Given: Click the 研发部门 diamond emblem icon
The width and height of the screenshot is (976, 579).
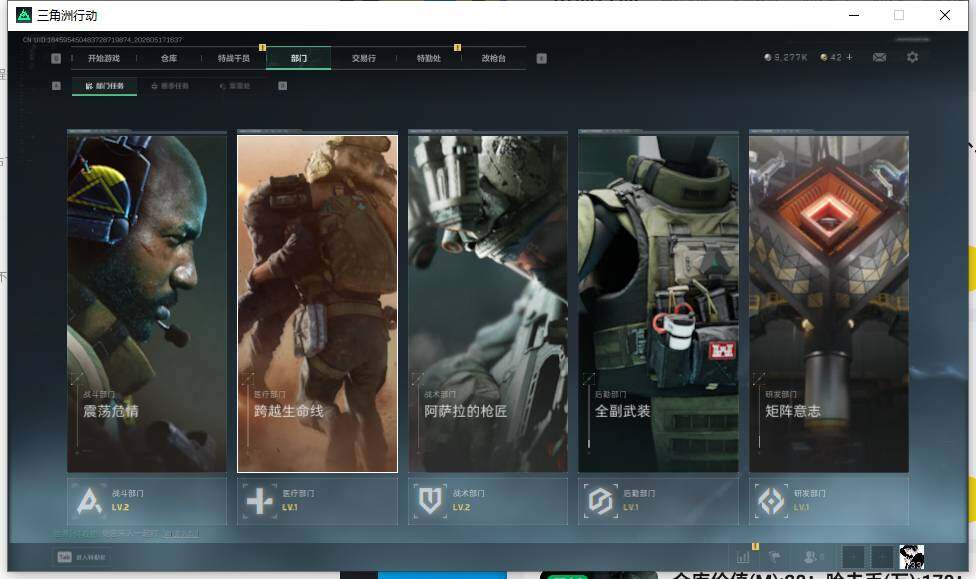Looking at the screenshot, I should 771,501.
